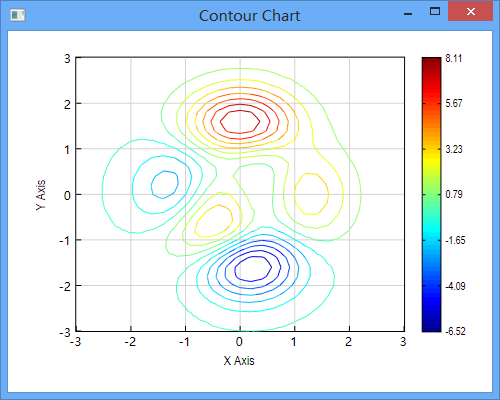Screen dimensions: 500x400
Task: Minimize the Contour Chart window
Action: tap(408, 14)
